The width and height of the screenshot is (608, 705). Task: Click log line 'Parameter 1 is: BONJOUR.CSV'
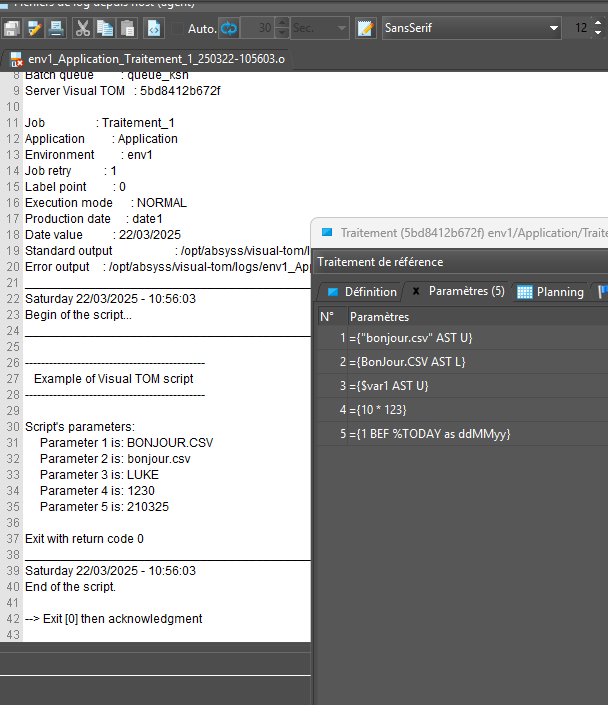[x=126, y=443]
